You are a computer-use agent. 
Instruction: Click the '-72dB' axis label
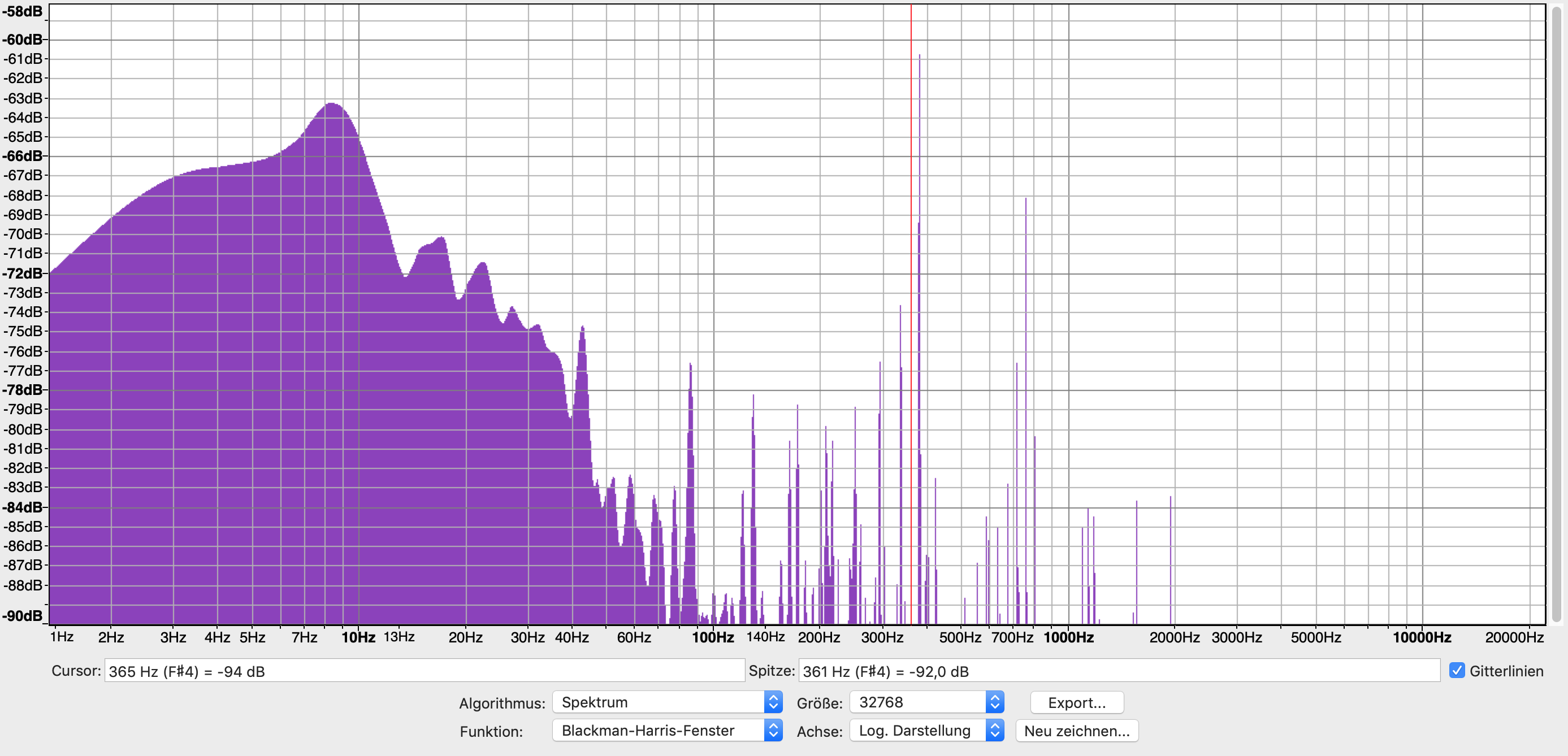(23, 273)
